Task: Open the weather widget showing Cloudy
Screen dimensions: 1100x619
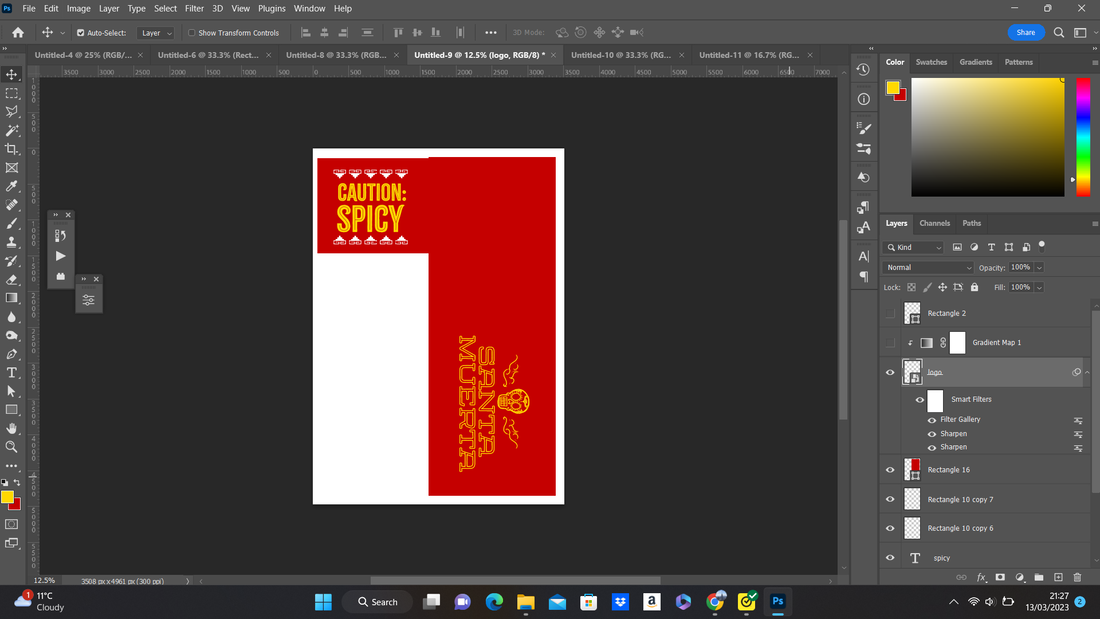Action: pos(39,601)
